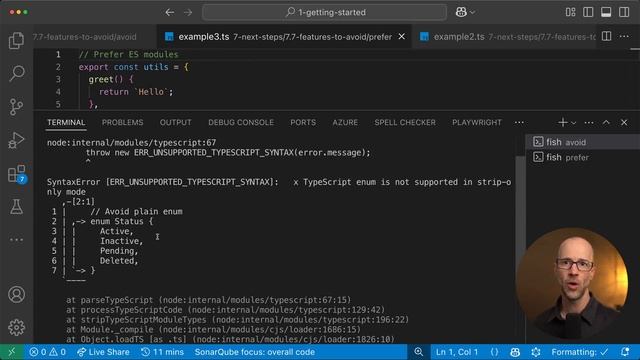
Task: Click 'at parseTypeScript' stack trace line
Action: point(208,300)
